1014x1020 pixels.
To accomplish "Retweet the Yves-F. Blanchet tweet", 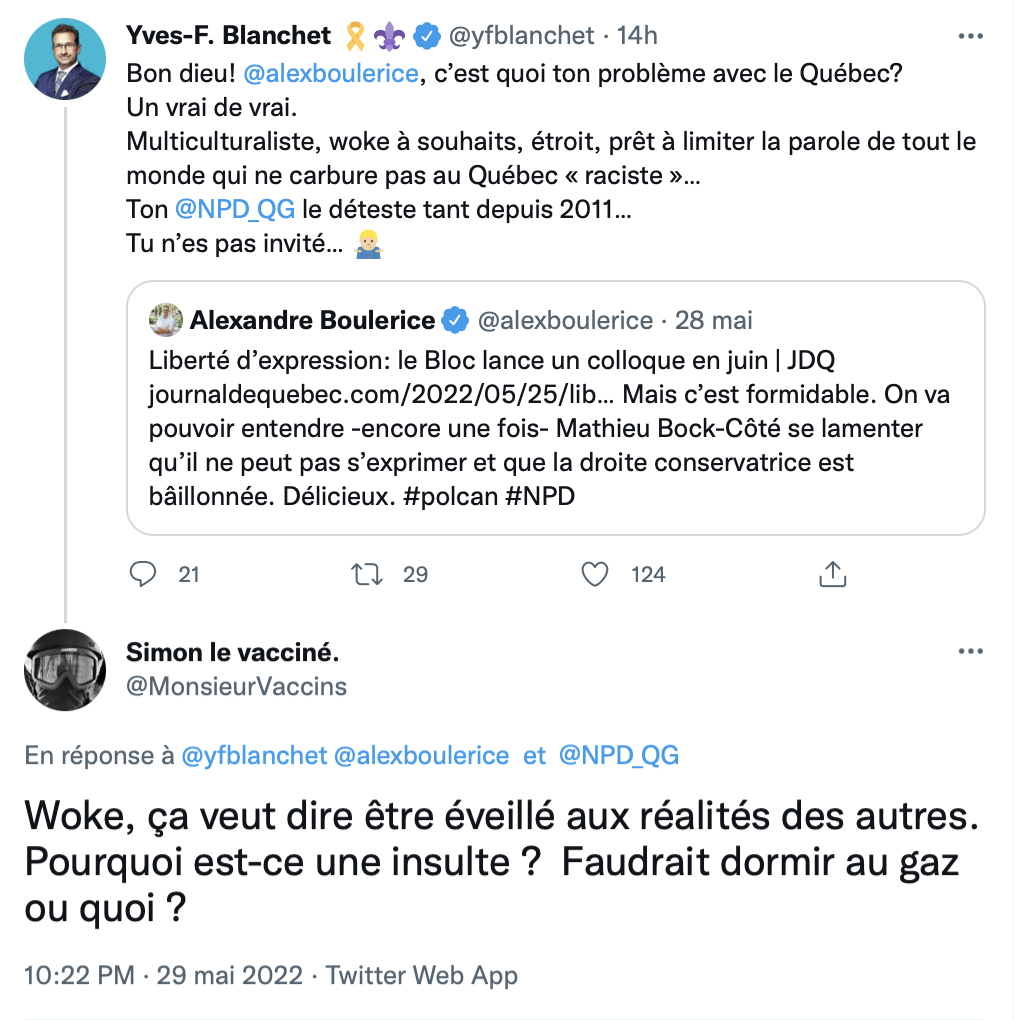I will tap(367, 574).
